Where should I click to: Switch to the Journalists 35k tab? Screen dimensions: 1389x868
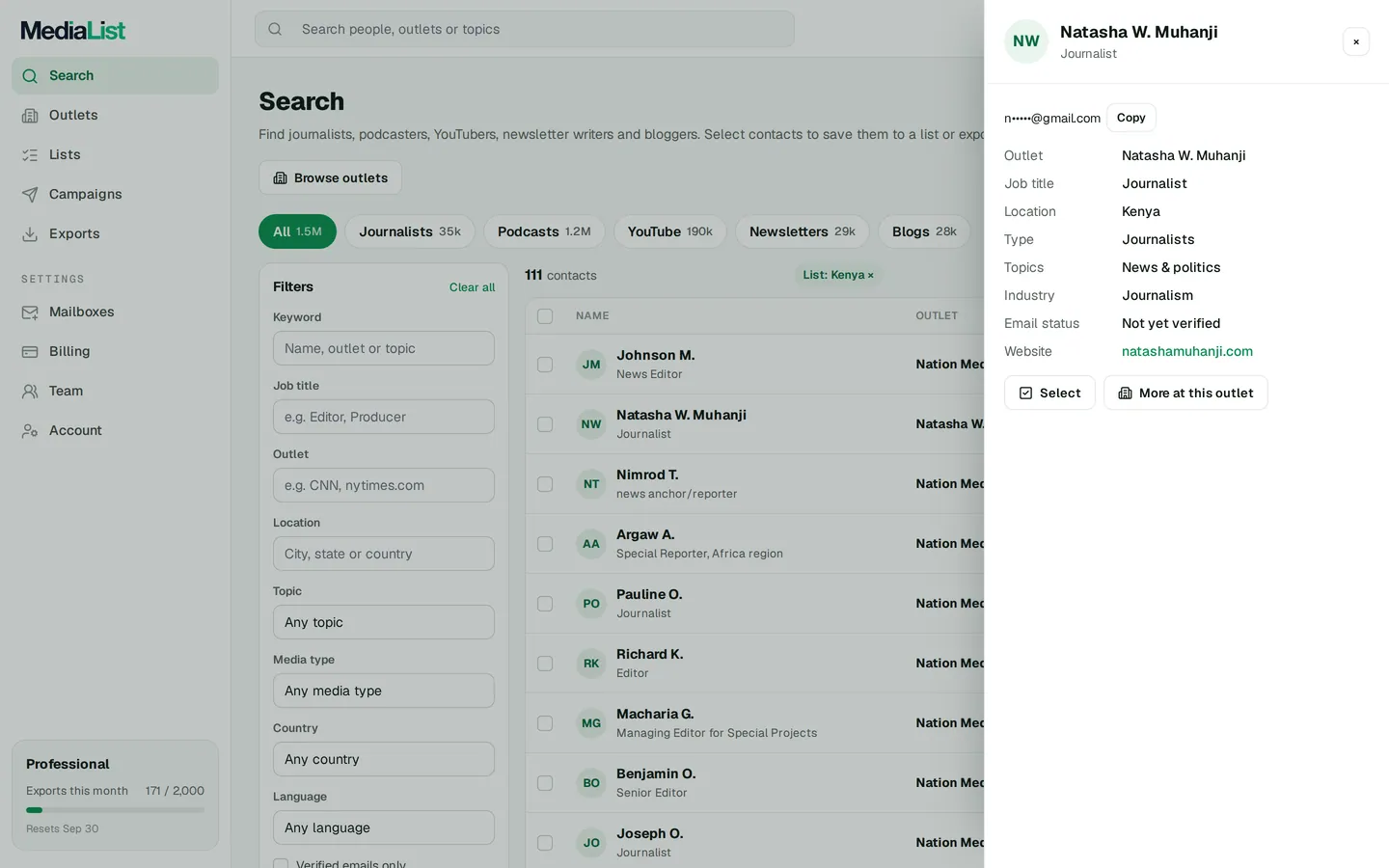tap(410, 231)
